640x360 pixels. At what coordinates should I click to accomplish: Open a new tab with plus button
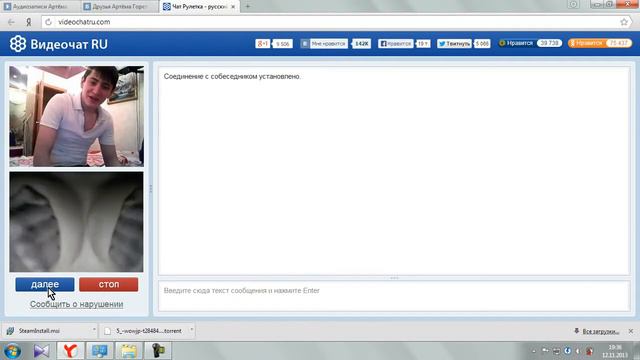247,7
